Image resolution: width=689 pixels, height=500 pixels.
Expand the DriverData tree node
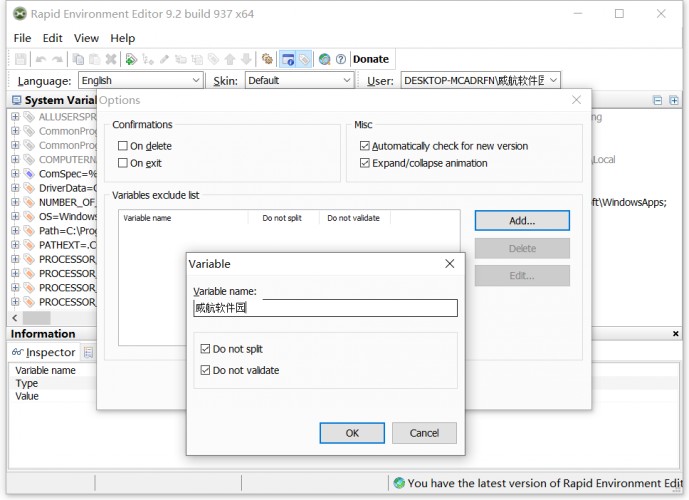tap(15, 188)
